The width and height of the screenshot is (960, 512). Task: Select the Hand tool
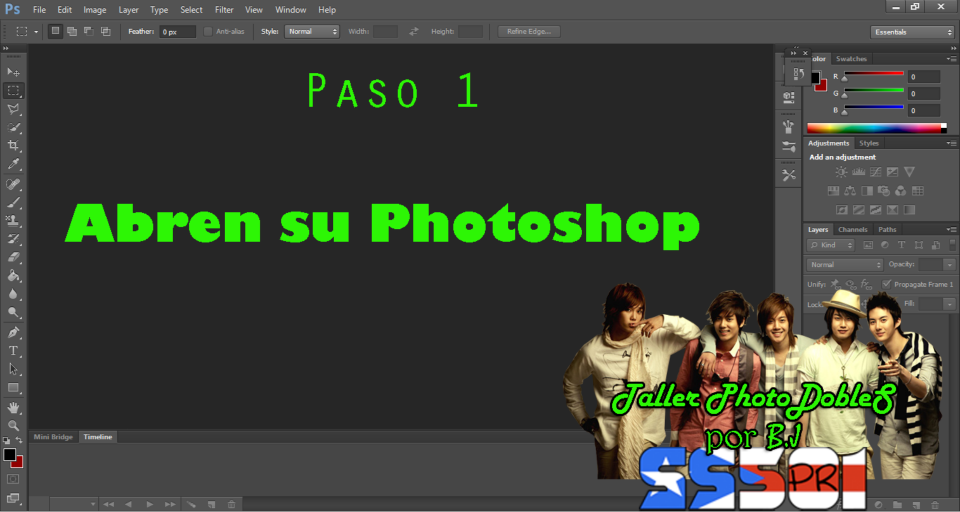pos(13,408)
